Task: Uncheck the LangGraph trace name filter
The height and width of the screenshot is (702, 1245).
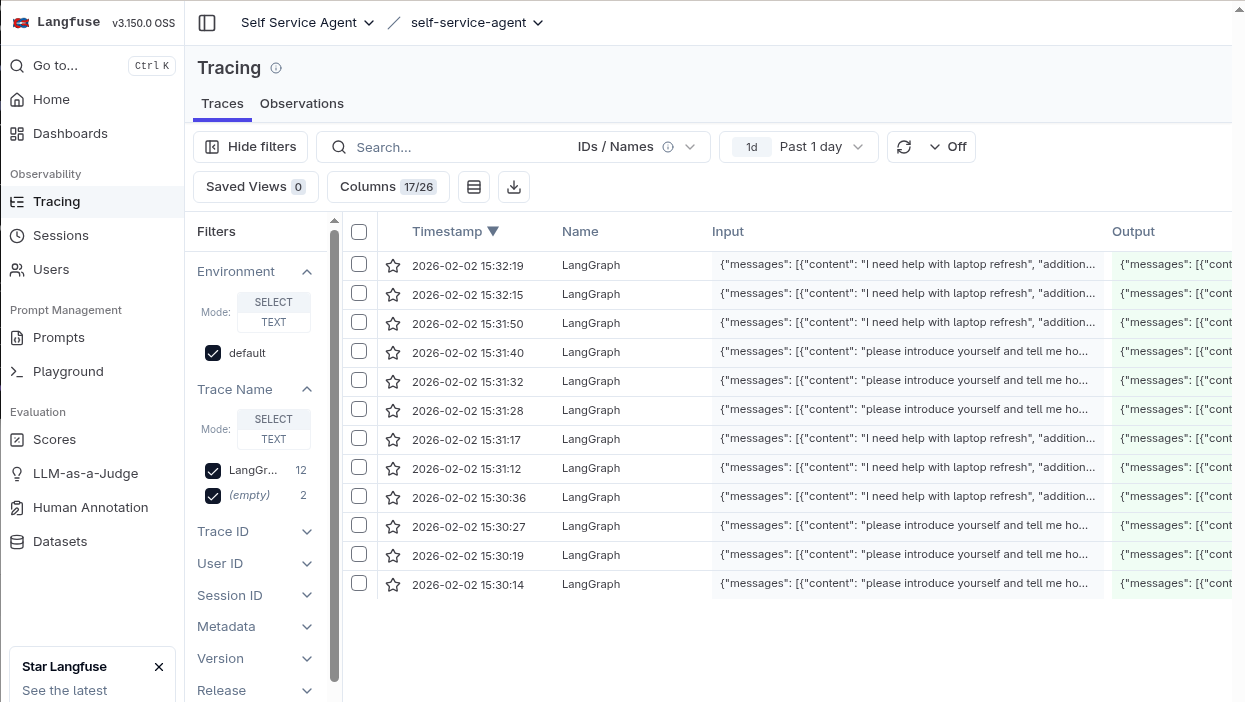Action: [x=213, y=470]
